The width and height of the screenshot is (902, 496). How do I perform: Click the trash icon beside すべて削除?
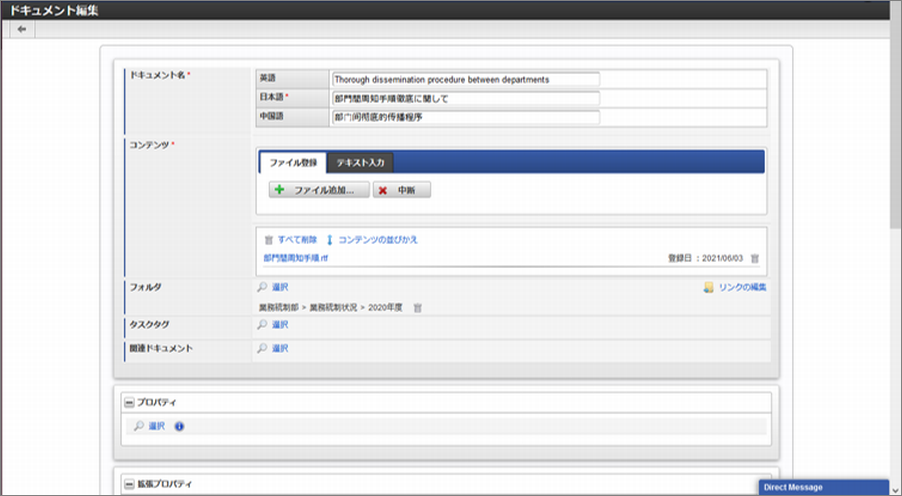(268, 240)
